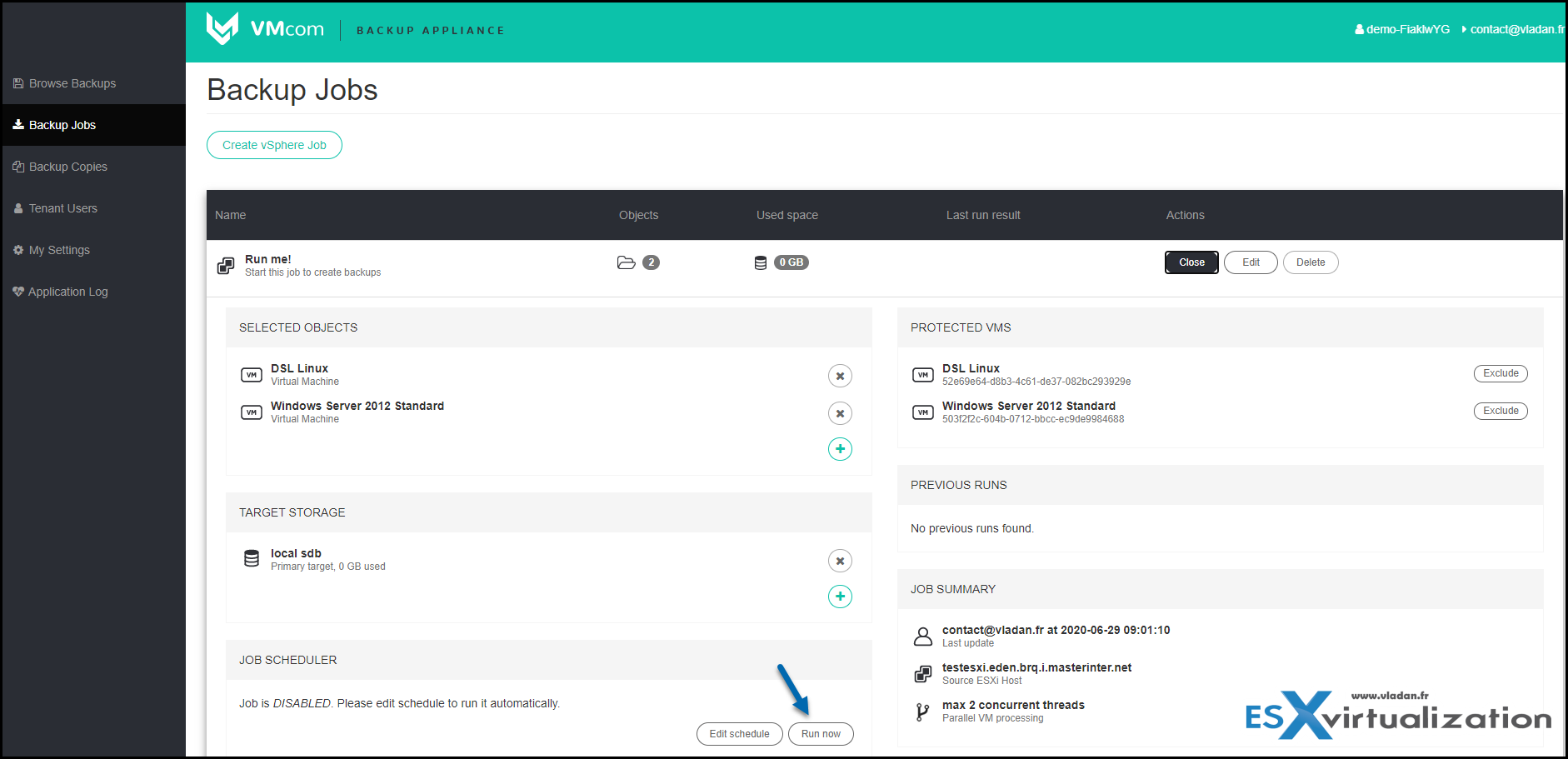
Task: Click Edit schedule button
Action: coord(739,734)
